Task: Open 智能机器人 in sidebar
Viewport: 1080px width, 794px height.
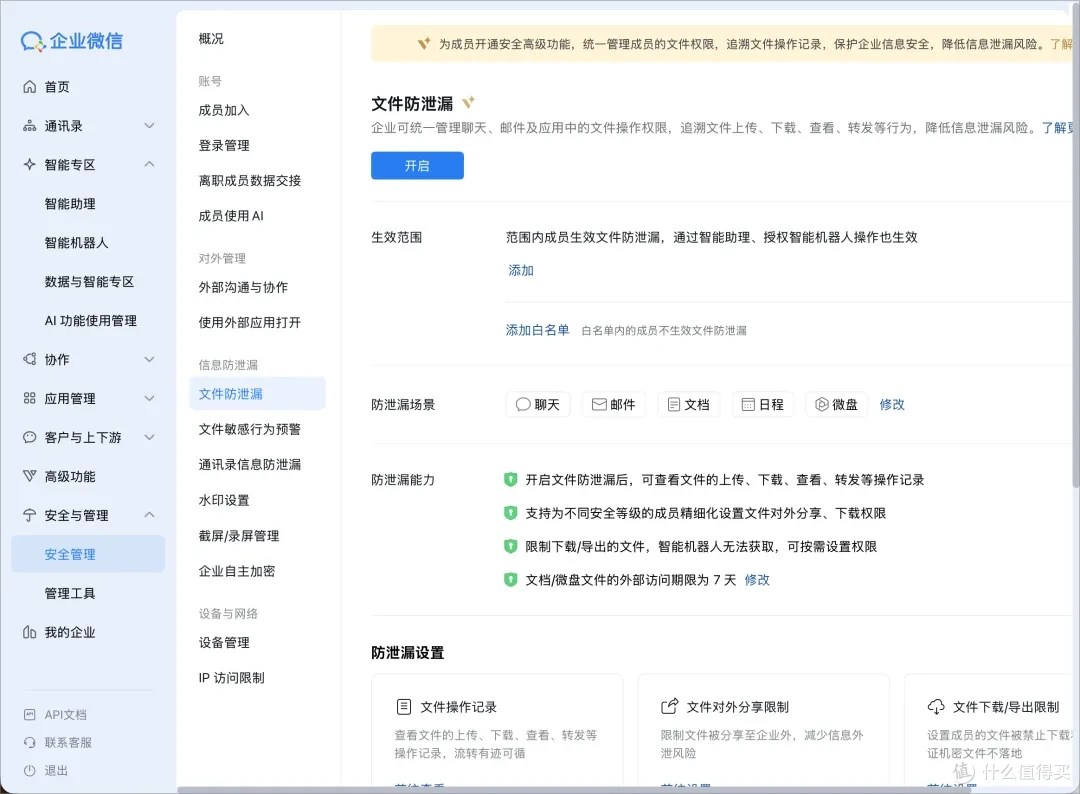Action: click(x=76, y=243)
